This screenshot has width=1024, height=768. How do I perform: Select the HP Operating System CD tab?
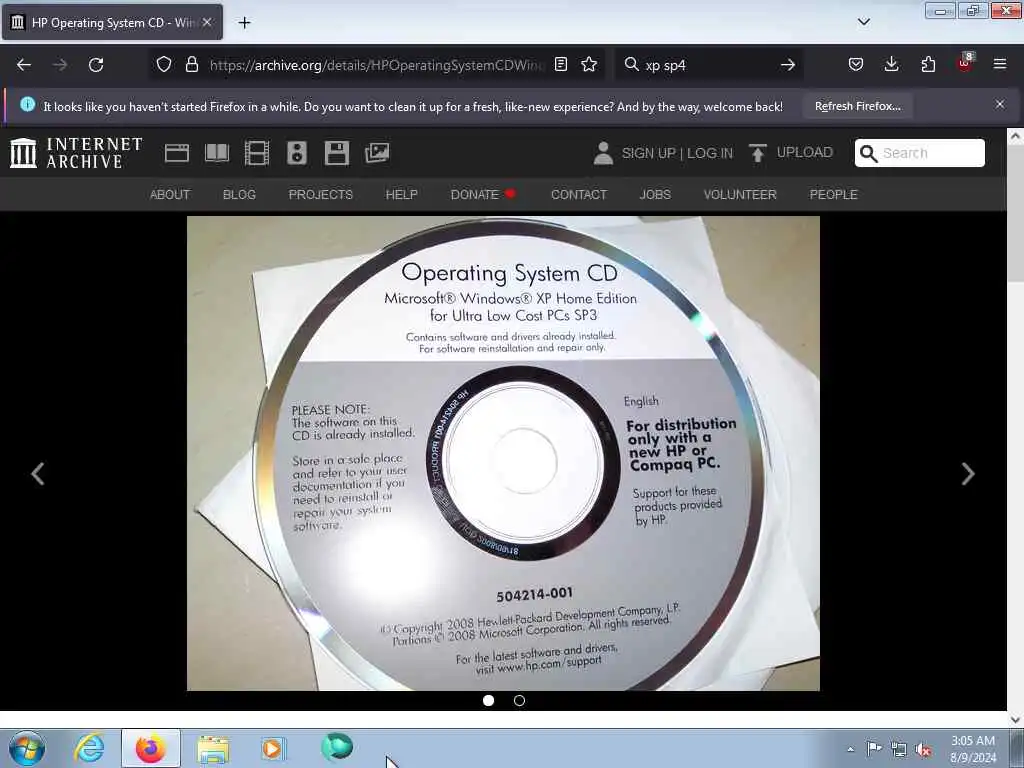tap(112, 23)
